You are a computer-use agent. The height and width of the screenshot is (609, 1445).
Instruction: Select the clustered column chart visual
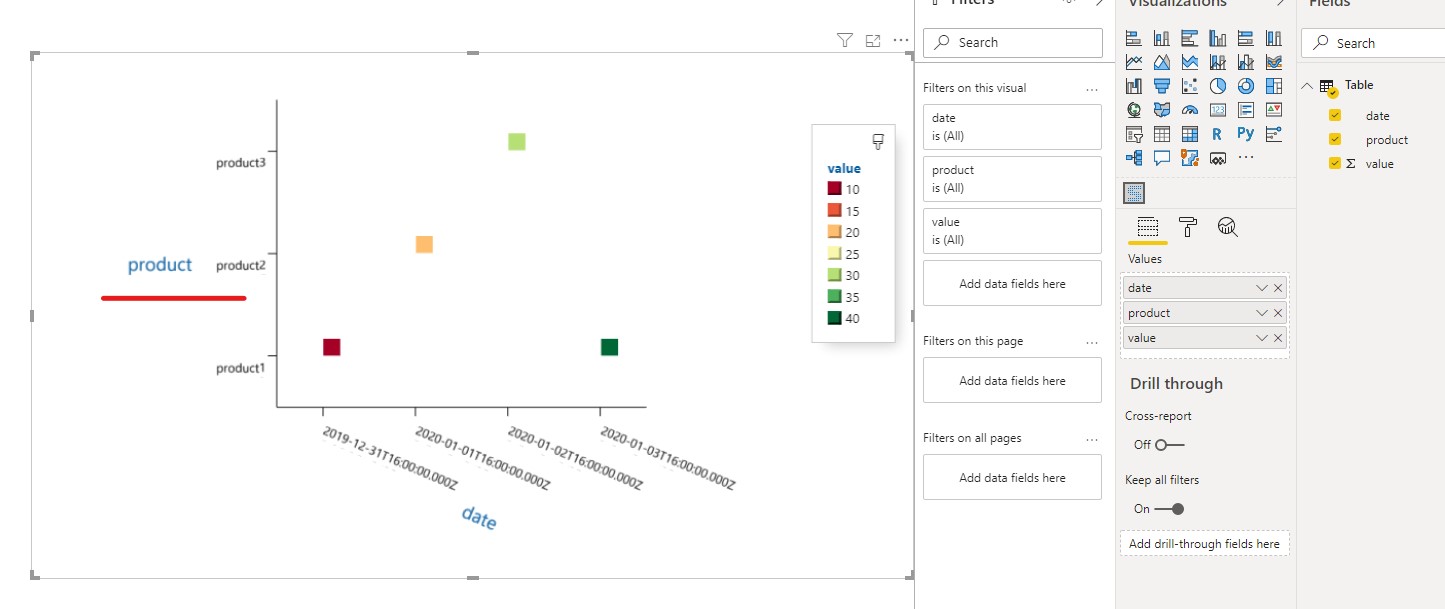pyautogui.click(x=1218, y=39)
